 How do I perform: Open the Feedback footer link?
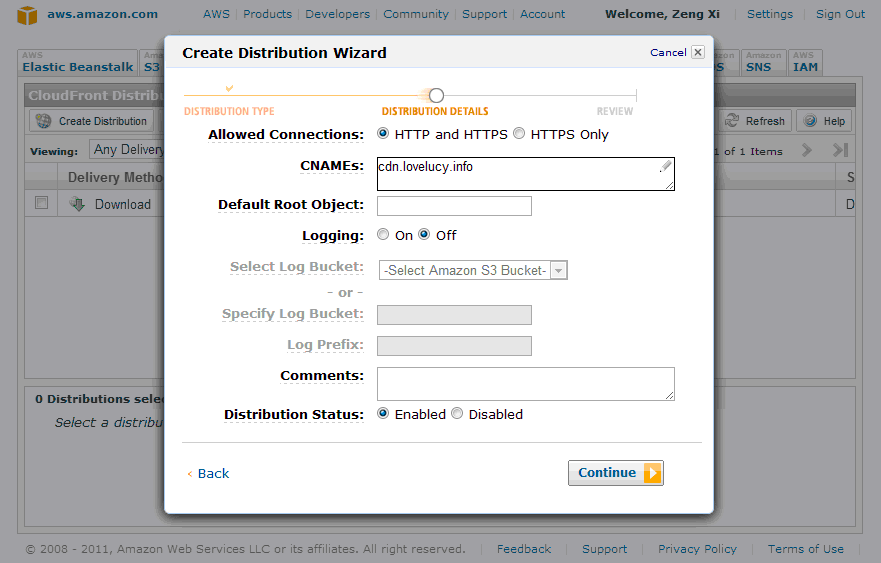point(524,549)
